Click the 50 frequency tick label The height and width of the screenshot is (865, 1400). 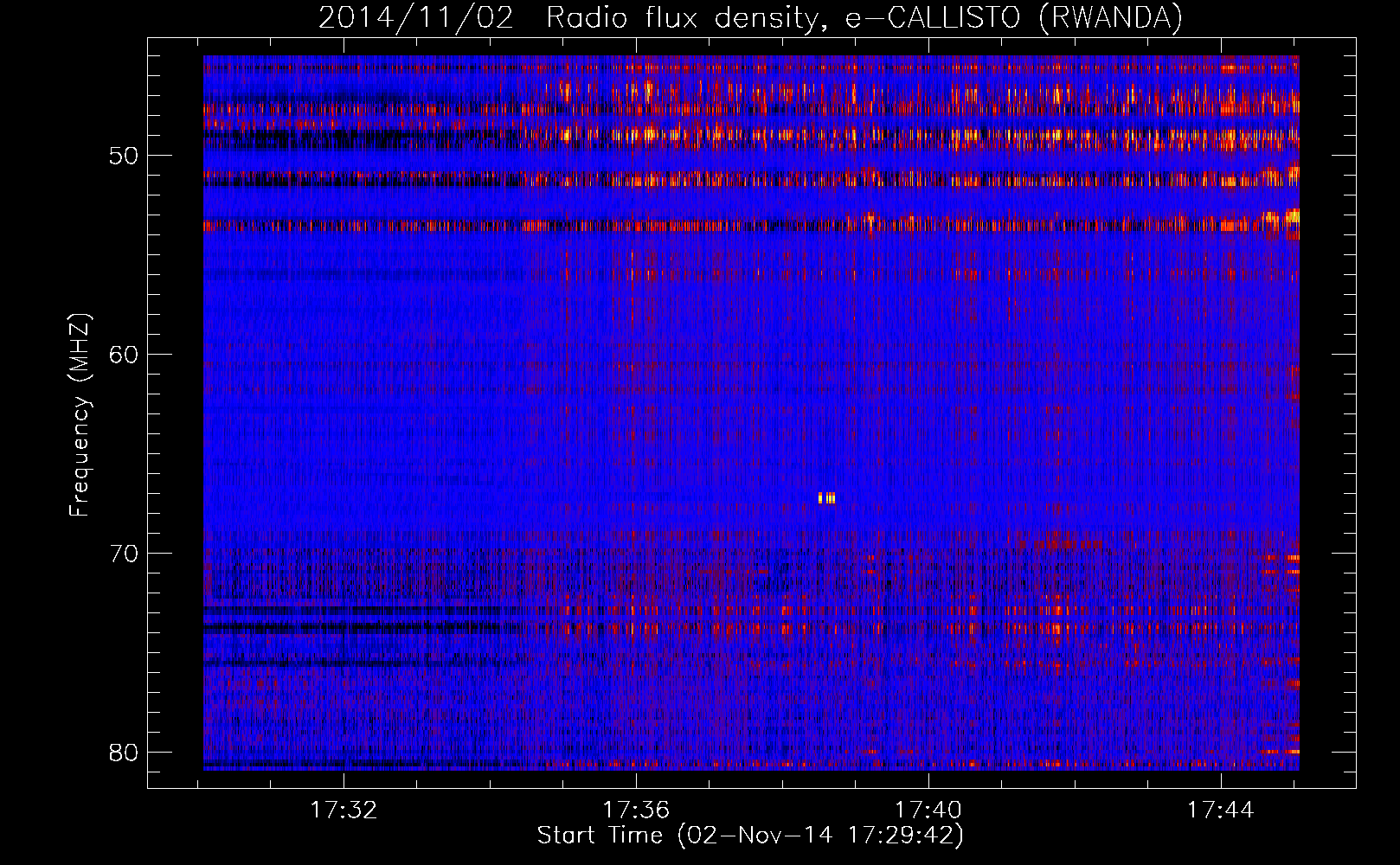click(125, 156)
